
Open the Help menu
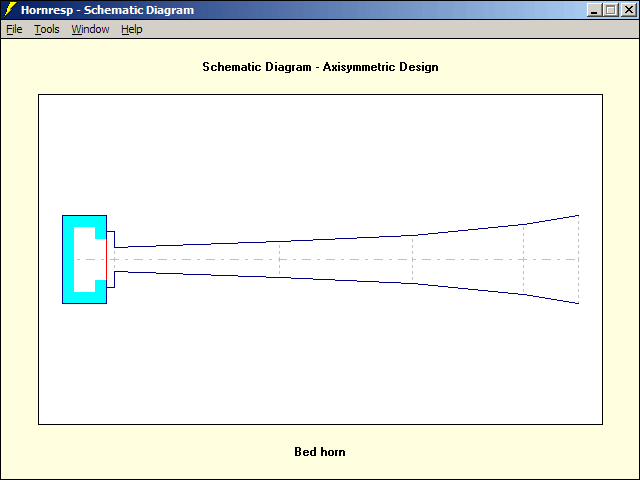[x=131, y=29]
